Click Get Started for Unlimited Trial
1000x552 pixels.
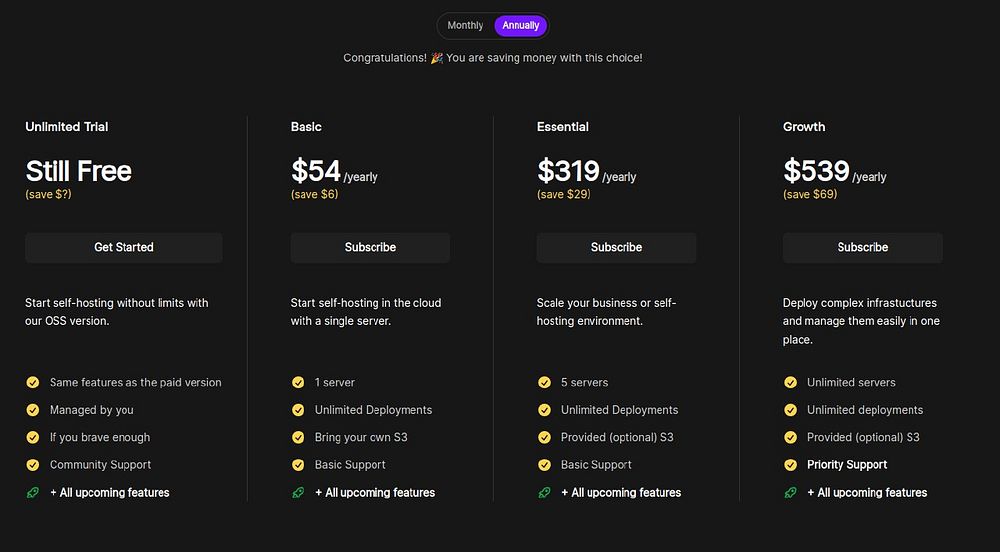[x=124, y=247]
